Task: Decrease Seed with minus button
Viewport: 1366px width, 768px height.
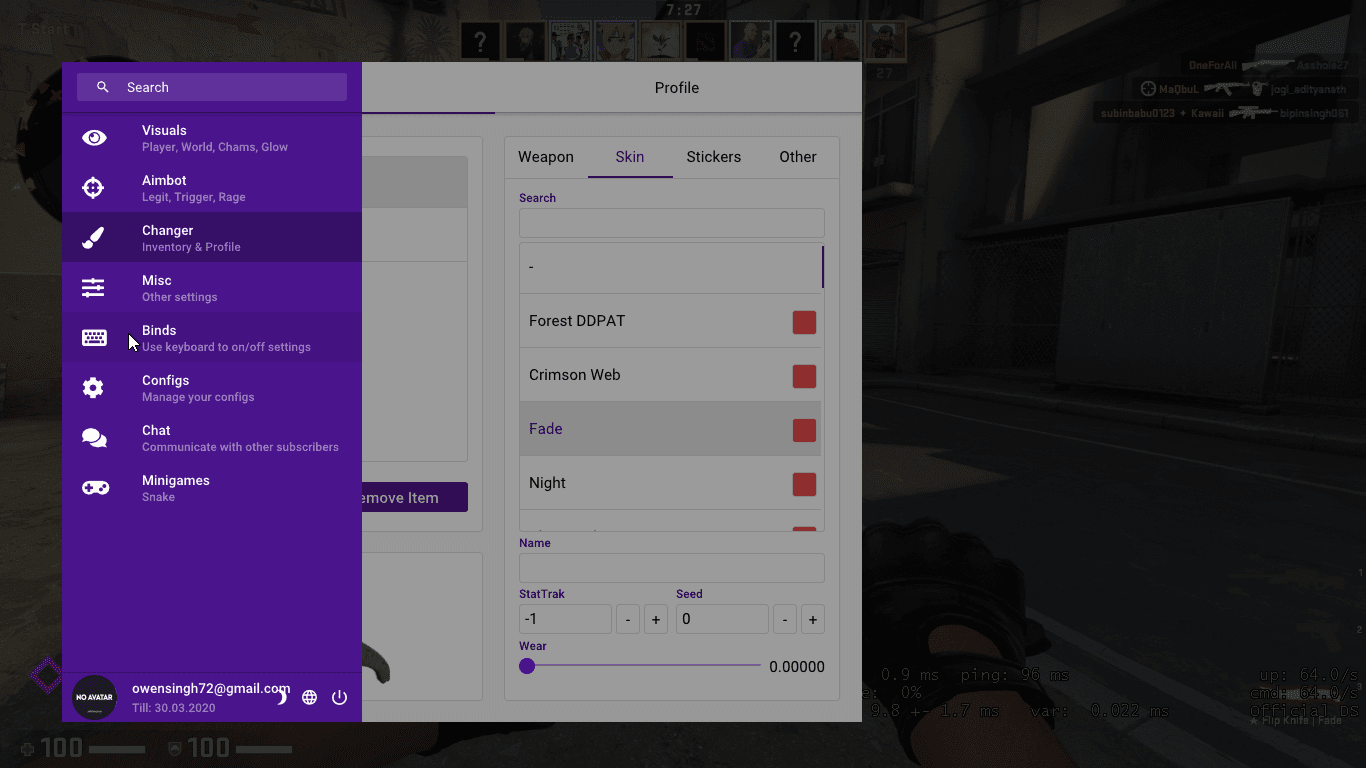Action: [785, 620]
